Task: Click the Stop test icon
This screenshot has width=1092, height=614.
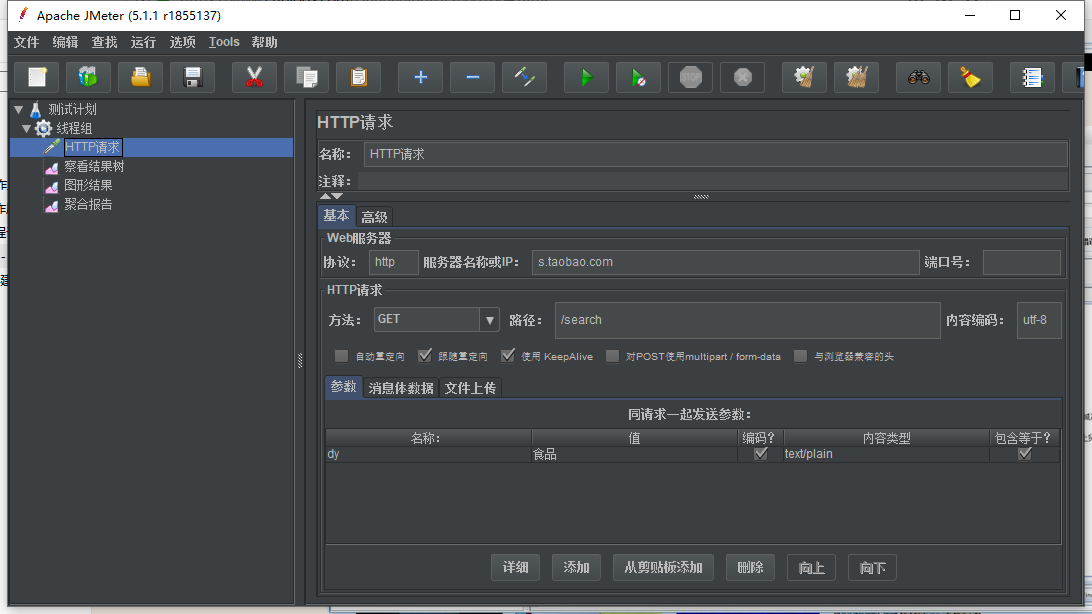Action: (690, 77)
